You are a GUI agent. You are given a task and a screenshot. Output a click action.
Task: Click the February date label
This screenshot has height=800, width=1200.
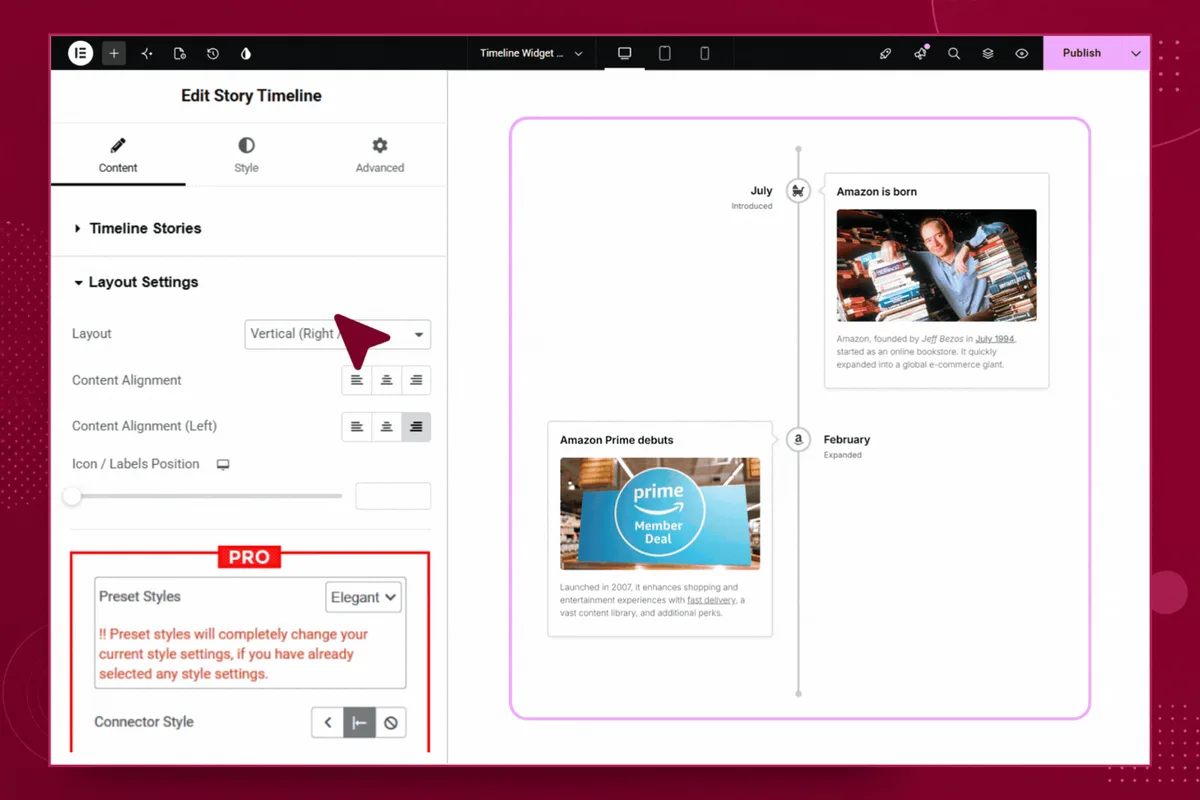[x=847, y=439]
